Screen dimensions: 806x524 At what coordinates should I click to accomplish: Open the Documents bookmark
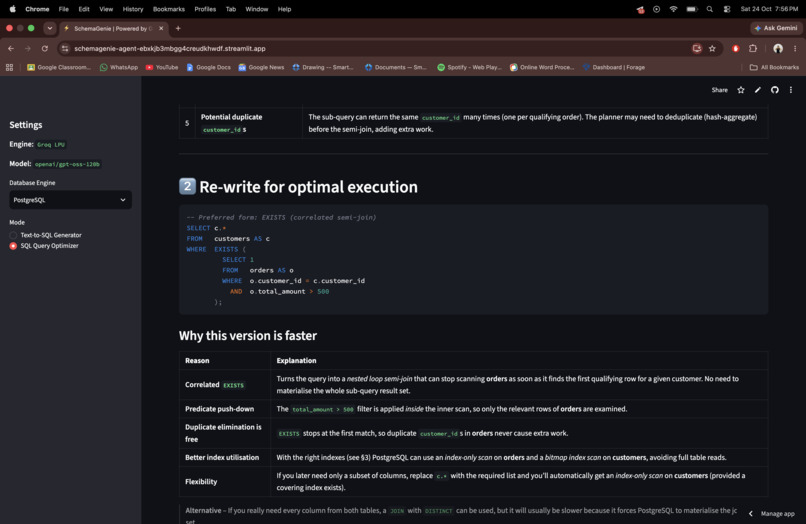click(x=396, y=67)
